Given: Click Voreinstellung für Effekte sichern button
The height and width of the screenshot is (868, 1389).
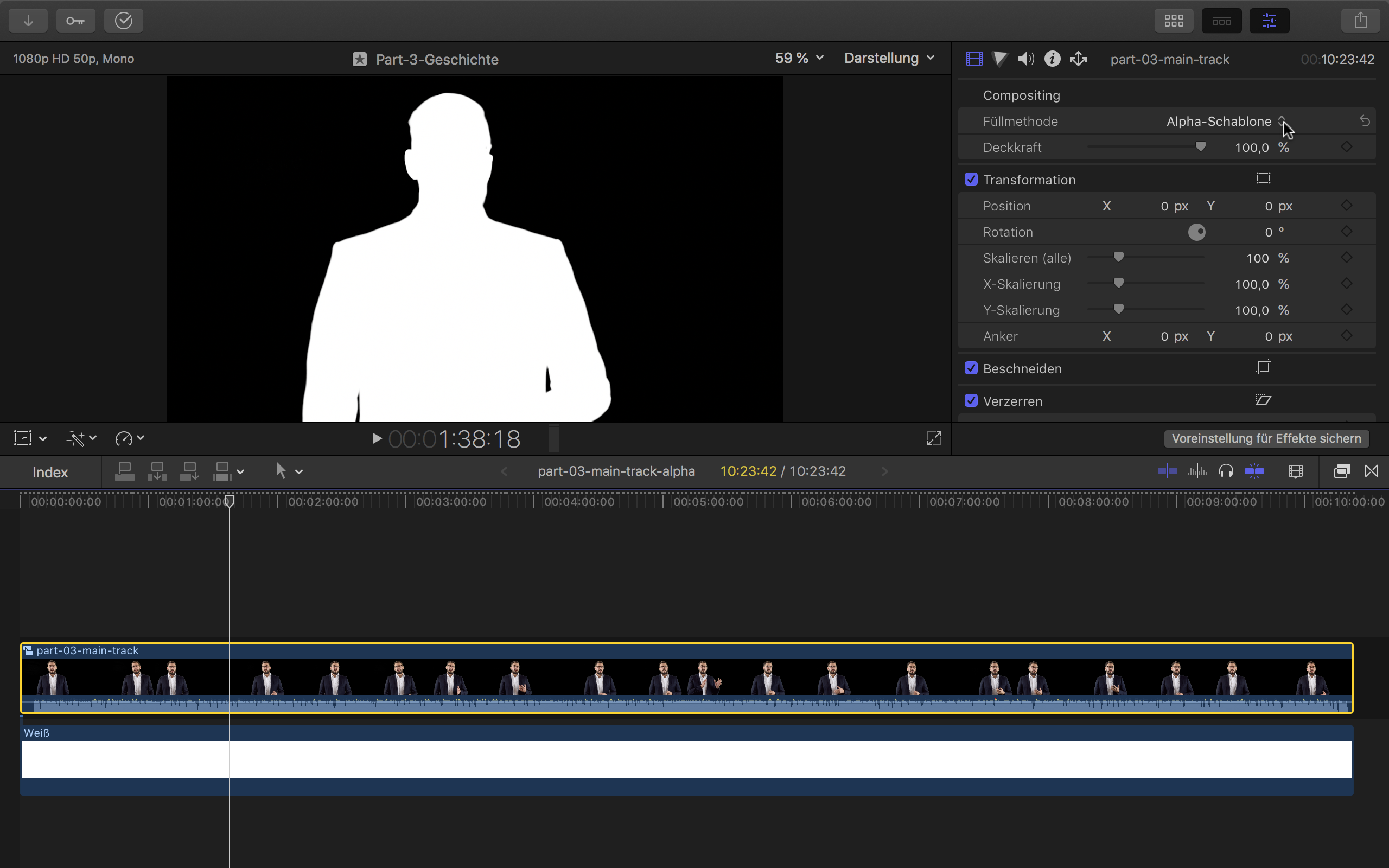Looking at the screenshot, I should 1266,438.
